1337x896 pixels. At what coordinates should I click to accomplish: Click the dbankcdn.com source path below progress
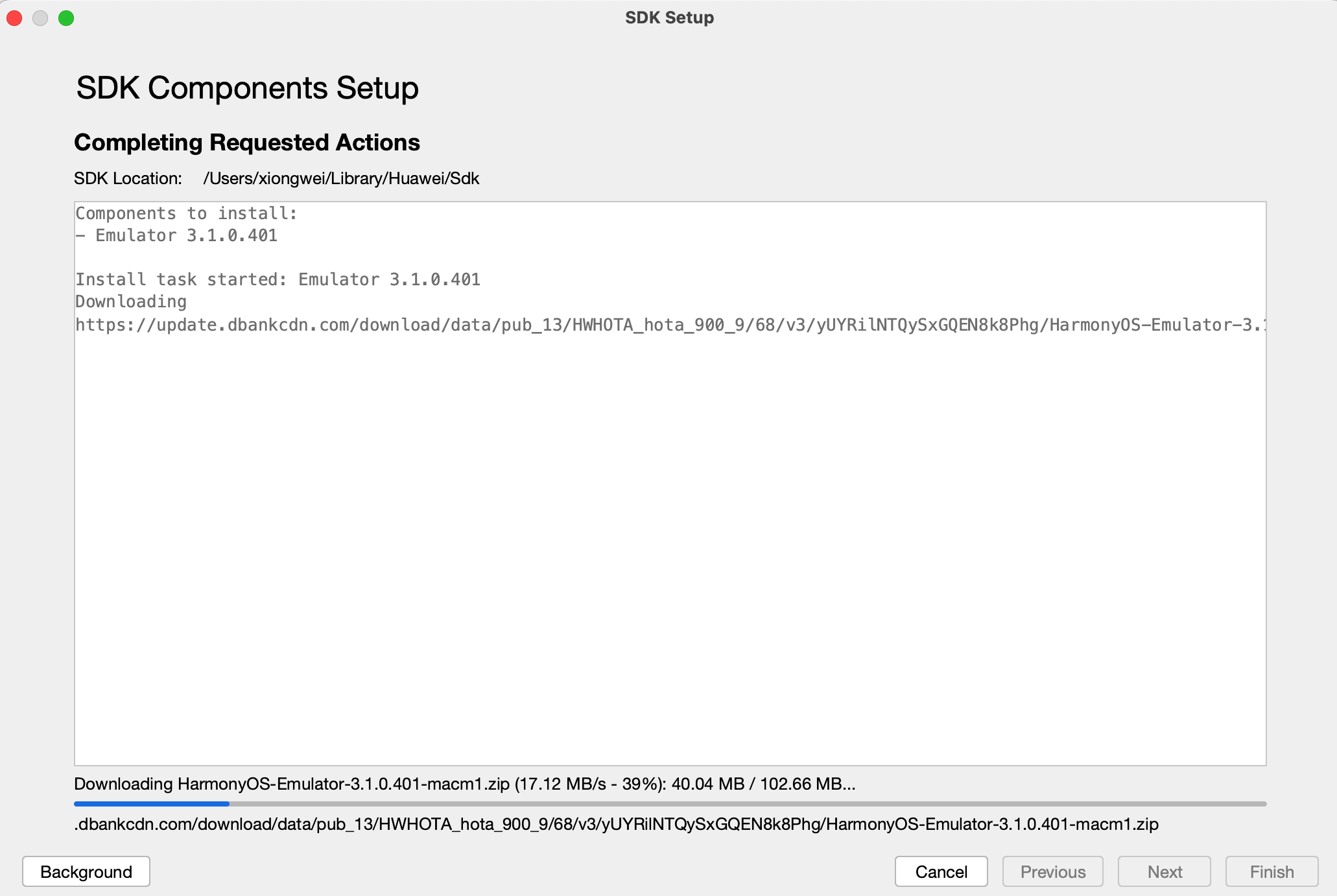pos(616,824)
